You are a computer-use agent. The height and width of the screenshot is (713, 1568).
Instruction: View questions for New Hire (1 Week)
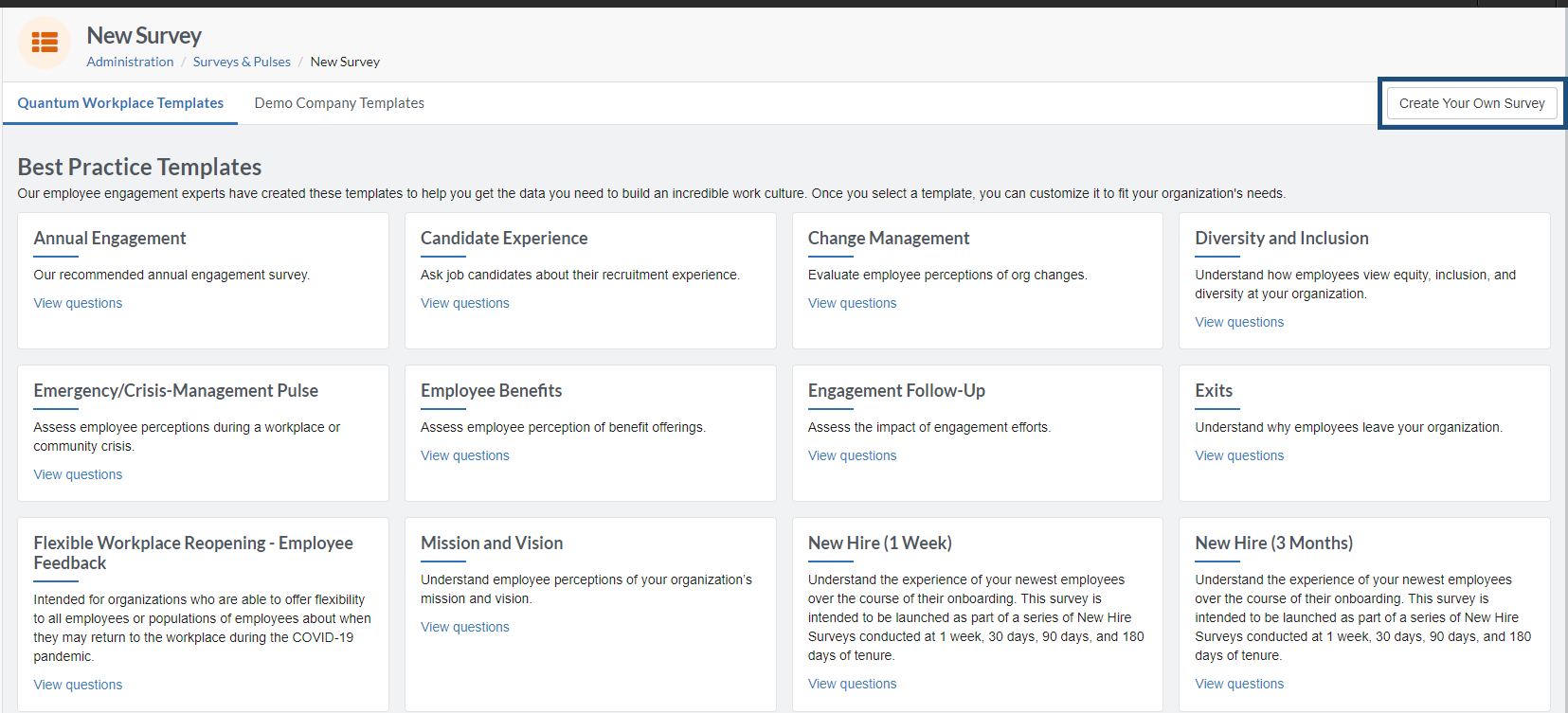tap(852, 684)
